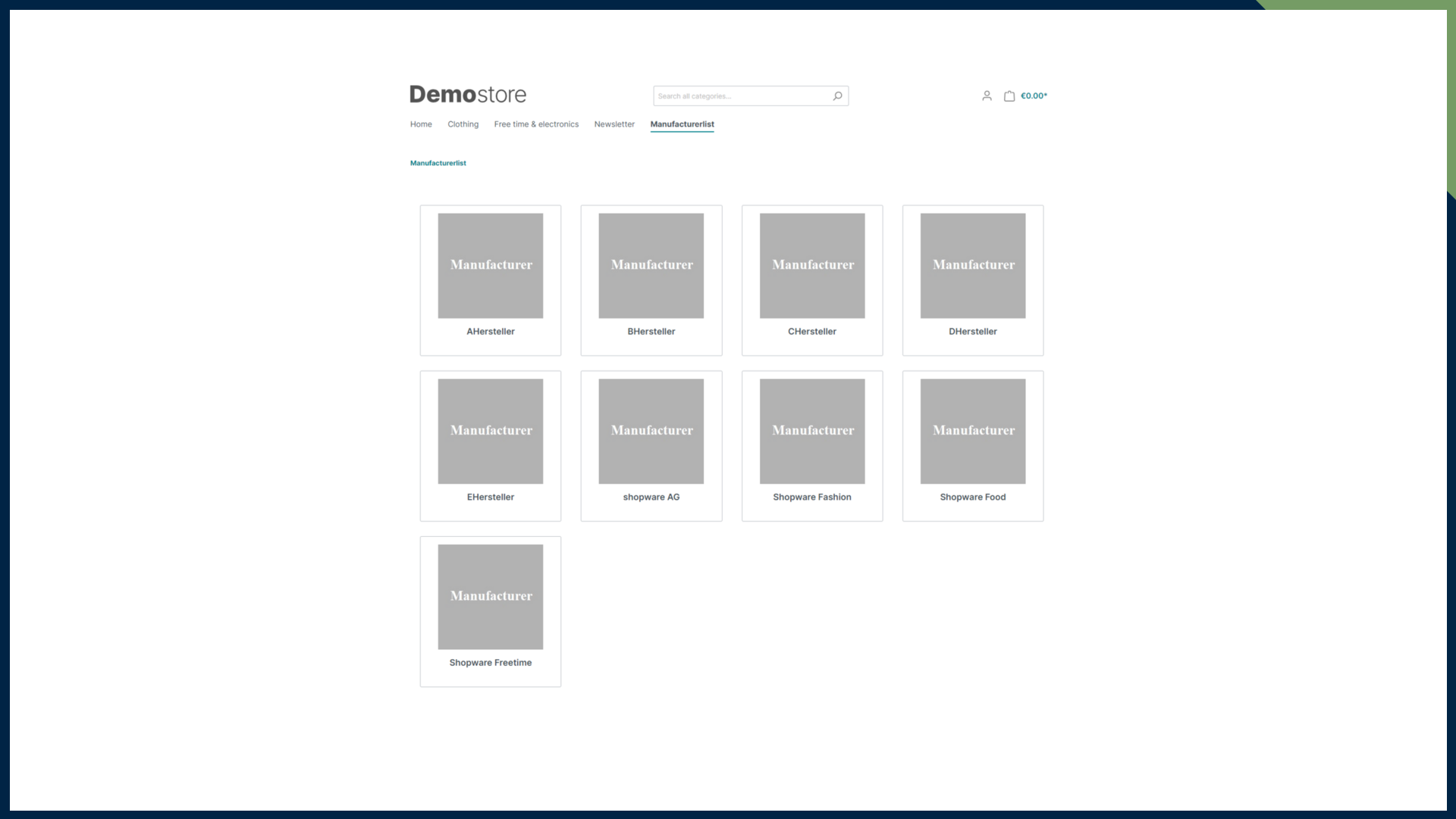
Task: Click the EHersteller name label
Action: pos(491,497)
